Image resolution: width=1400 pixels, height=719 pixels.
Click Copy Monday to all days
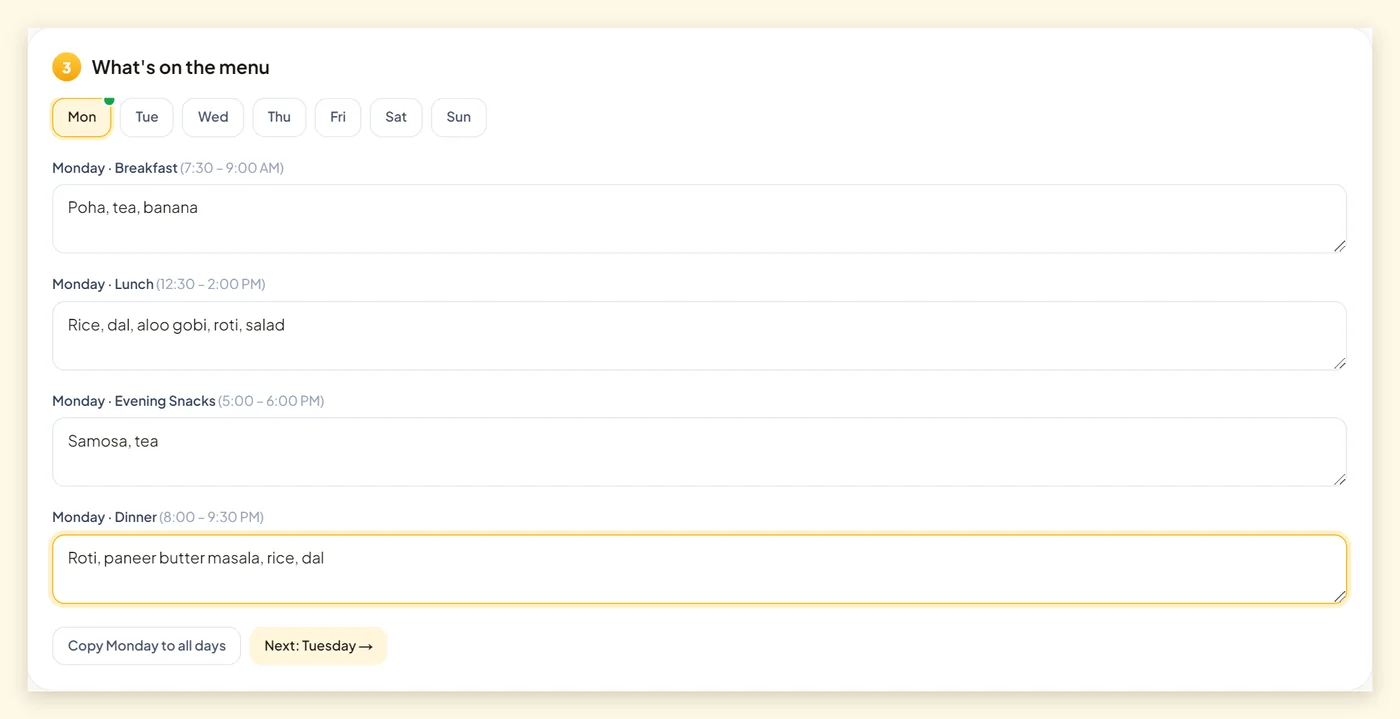(147, 646)
